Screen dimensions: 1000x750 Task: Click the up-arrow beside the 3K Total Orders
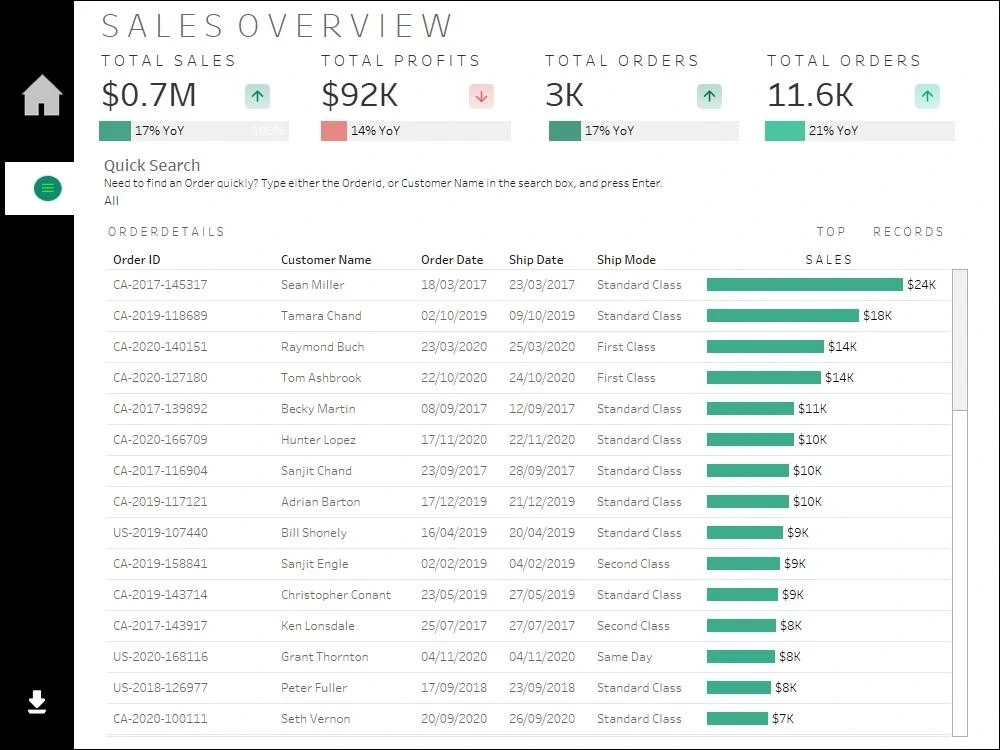(x=708, y=96)
